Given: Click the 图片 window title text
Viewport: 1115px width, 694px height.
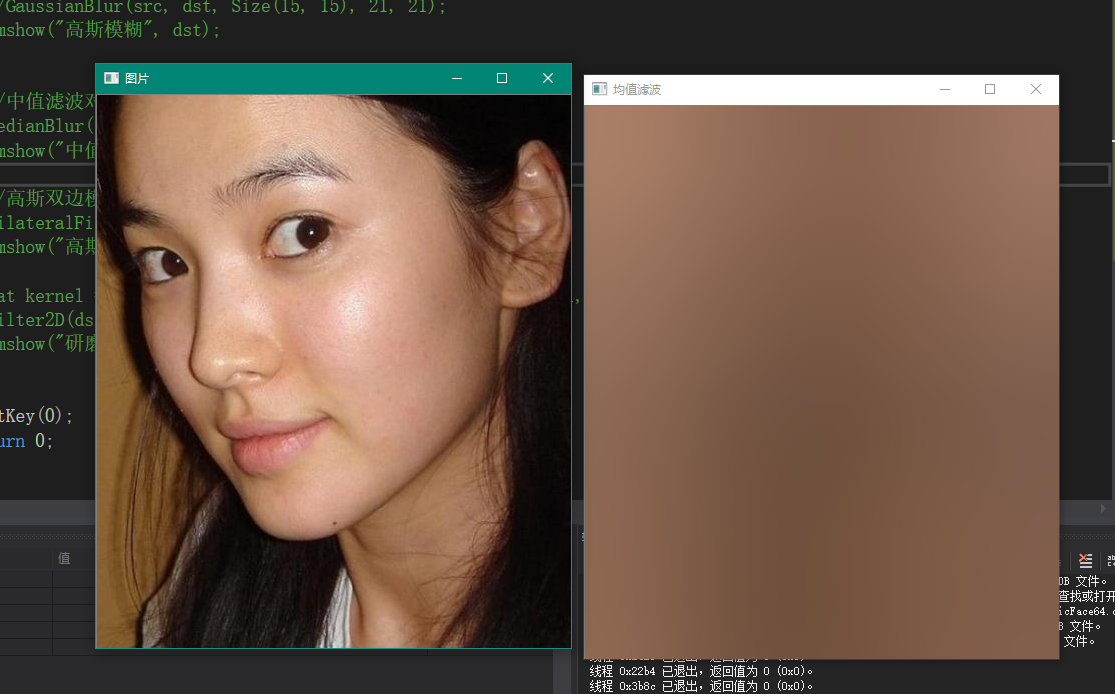Looking at the screenshot, I should [137, 78].
